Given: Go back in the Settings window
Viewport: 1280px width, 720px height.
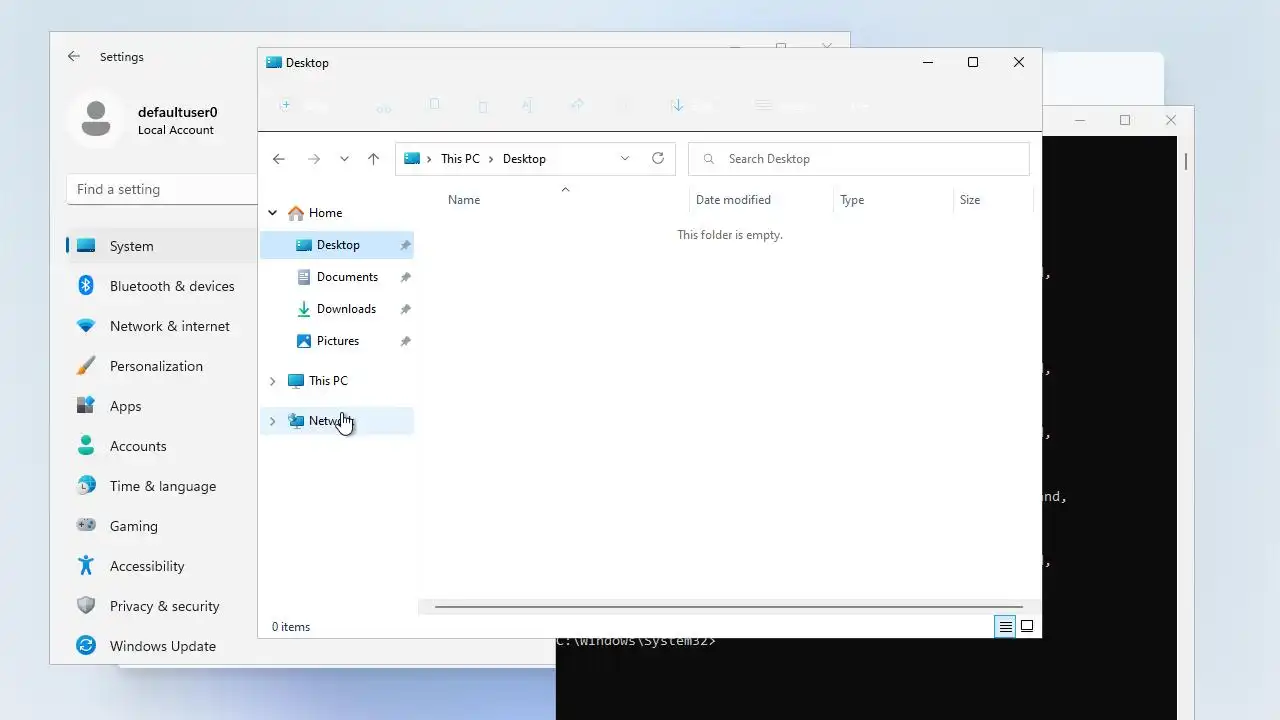Looking at the screenshot, I should (x=74, y=57).
